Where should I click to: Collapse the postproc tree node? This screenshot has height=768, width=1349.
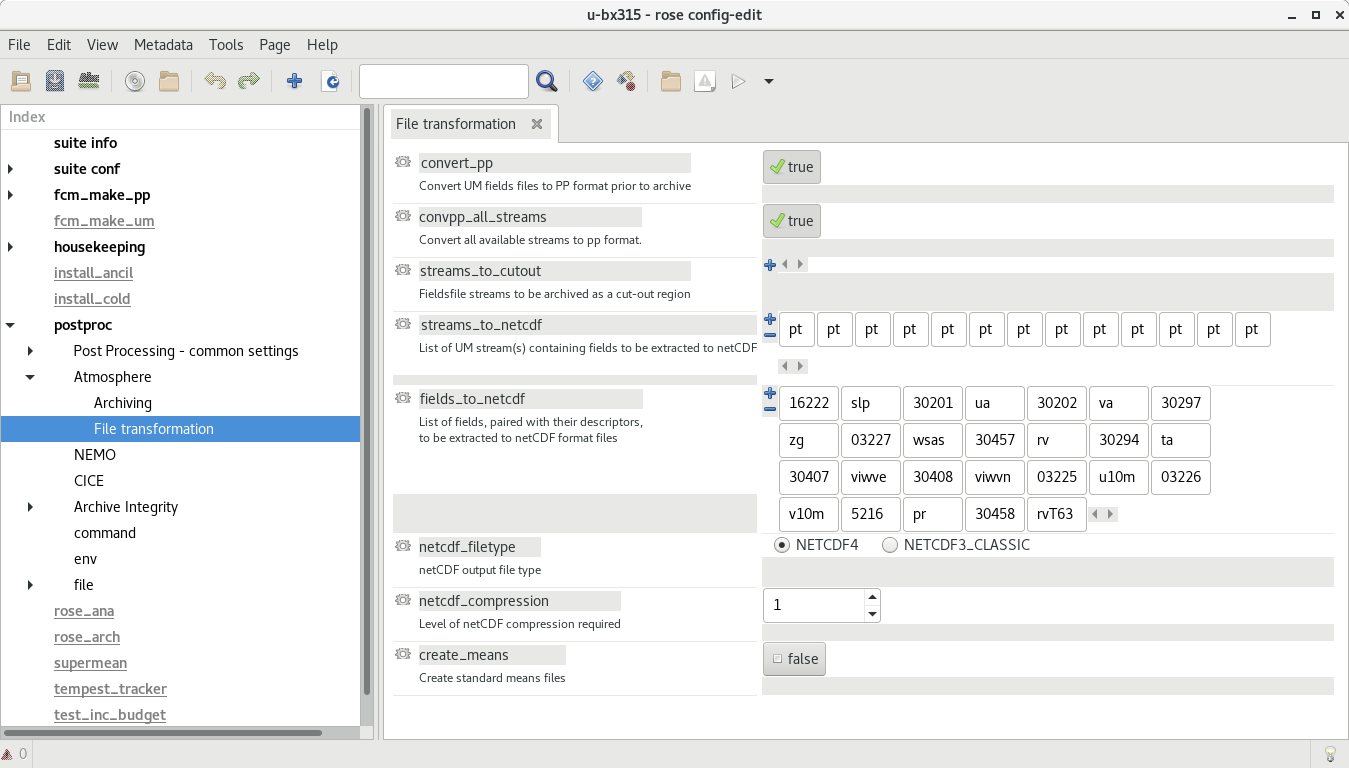coord(11,325)
